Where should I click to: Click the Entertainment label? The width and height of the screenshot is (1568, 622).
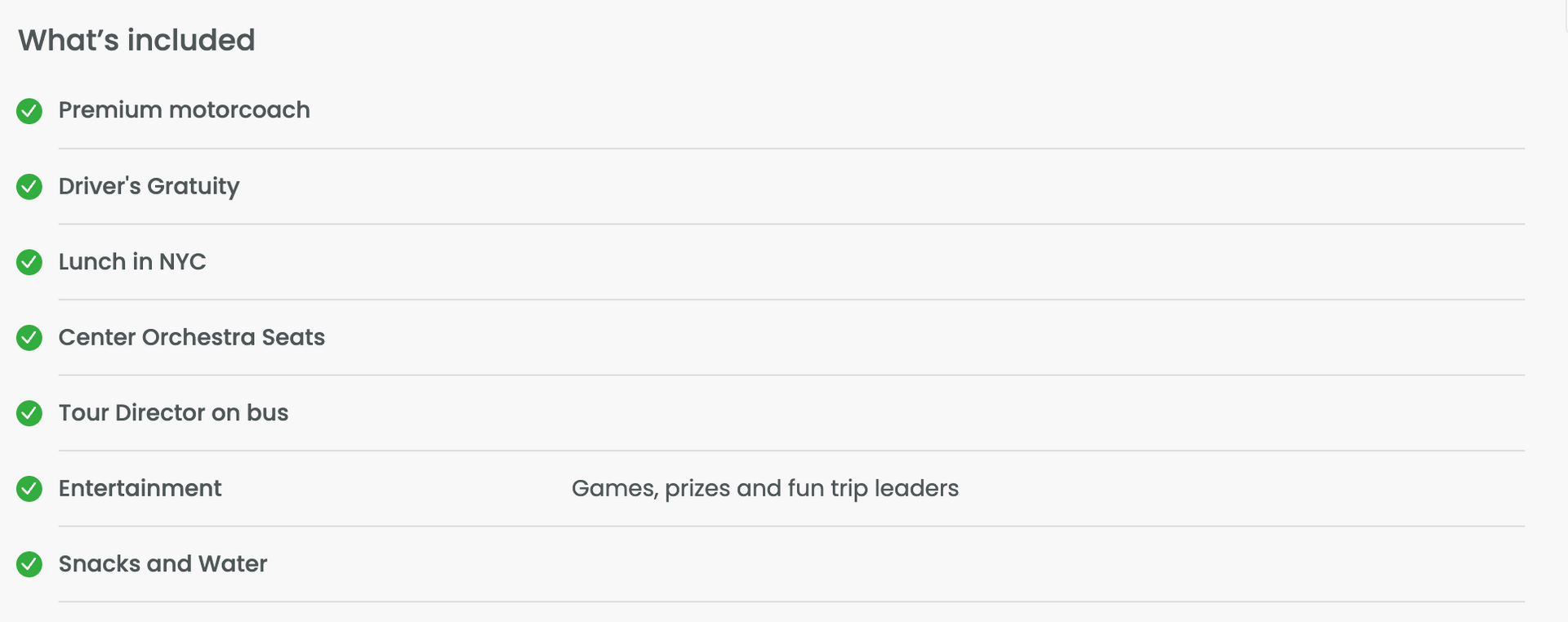140,488
